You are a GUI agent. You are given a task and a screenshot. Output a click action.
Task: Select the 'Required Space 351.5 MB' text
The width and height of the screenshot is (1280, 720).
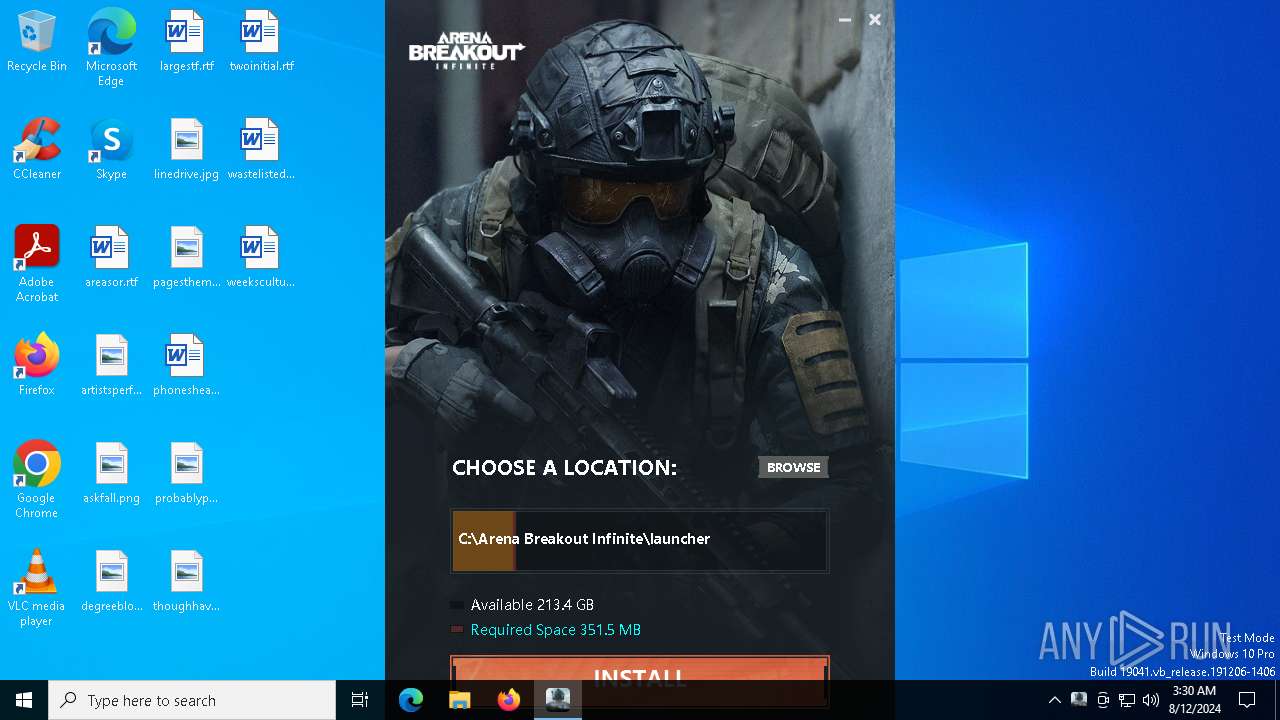point(556,630)
